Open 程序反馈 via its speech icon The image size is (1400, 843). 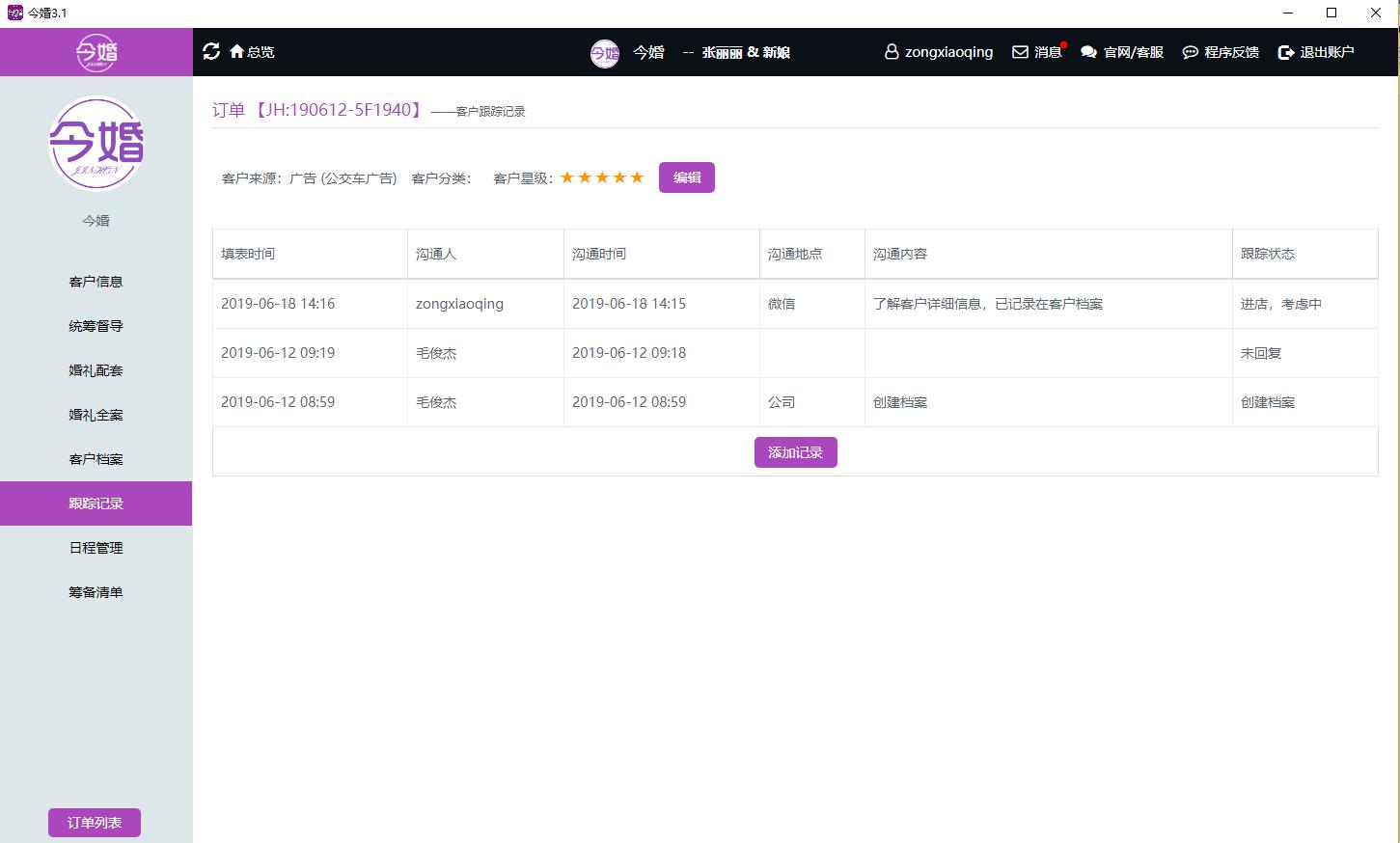coord(1190,52)
